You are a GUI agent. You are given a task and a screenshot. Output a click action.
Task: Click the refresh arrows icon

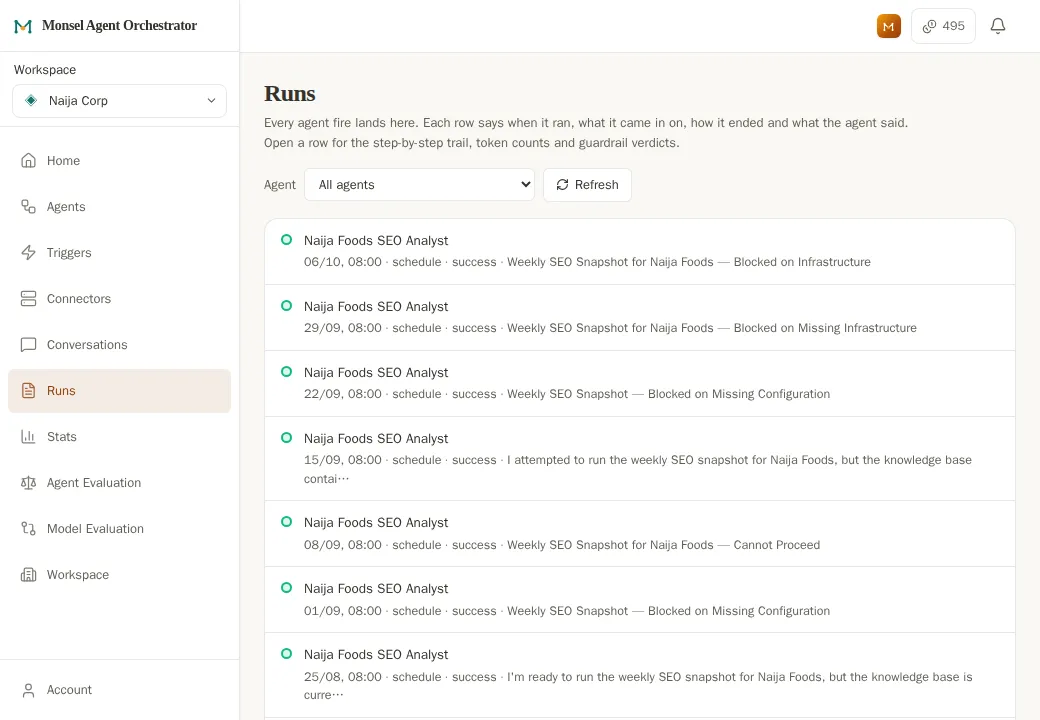coord(562,184)
